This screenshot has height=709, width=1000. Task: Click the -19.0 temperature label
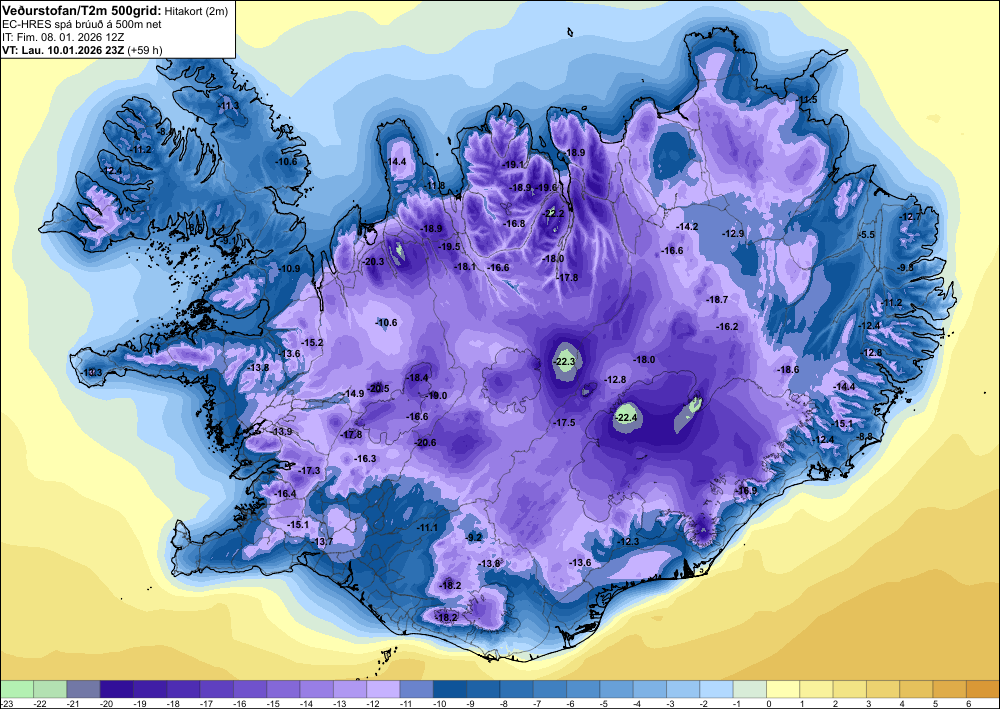click(x=436, y=395)
